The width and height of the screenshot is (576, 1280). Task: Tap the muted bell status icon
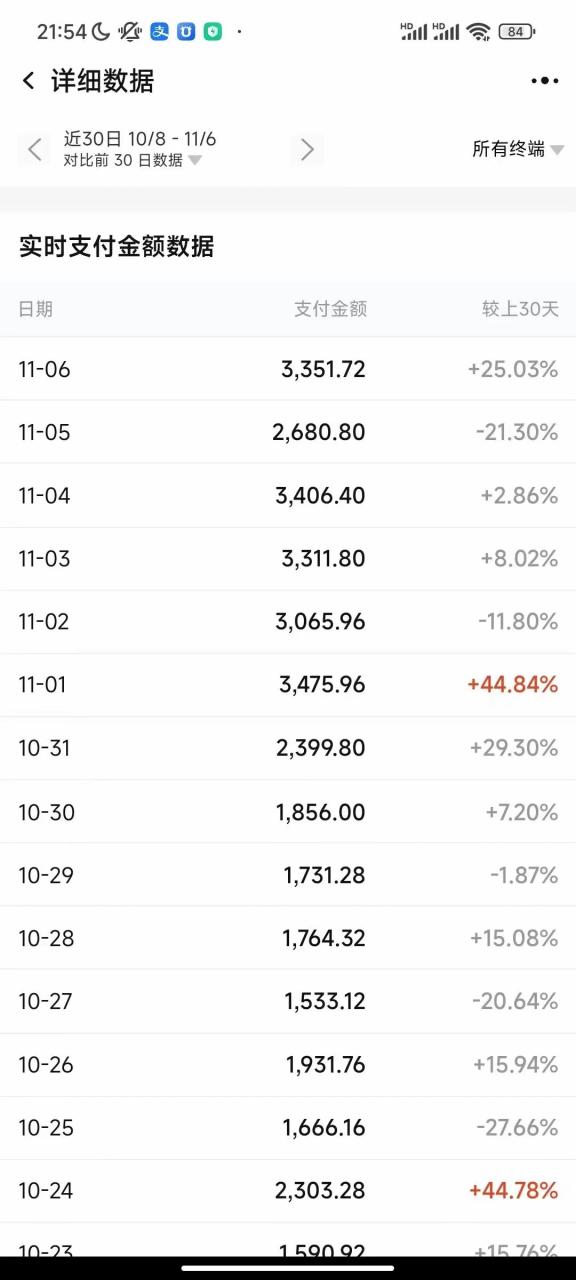pos(130,31)
